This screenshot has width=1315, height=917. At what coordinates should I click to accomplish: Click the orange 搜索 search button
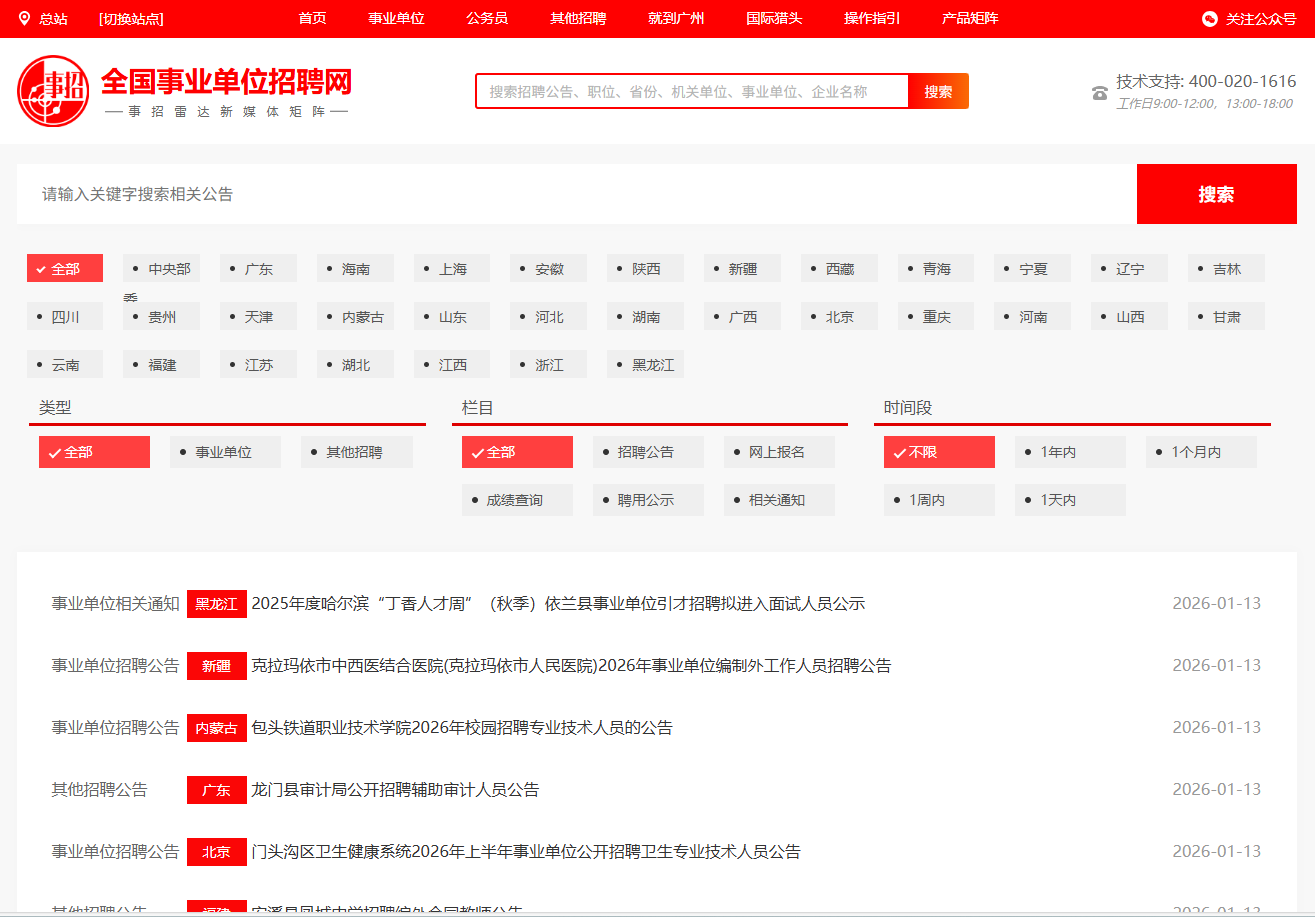(x=938, y=90)
